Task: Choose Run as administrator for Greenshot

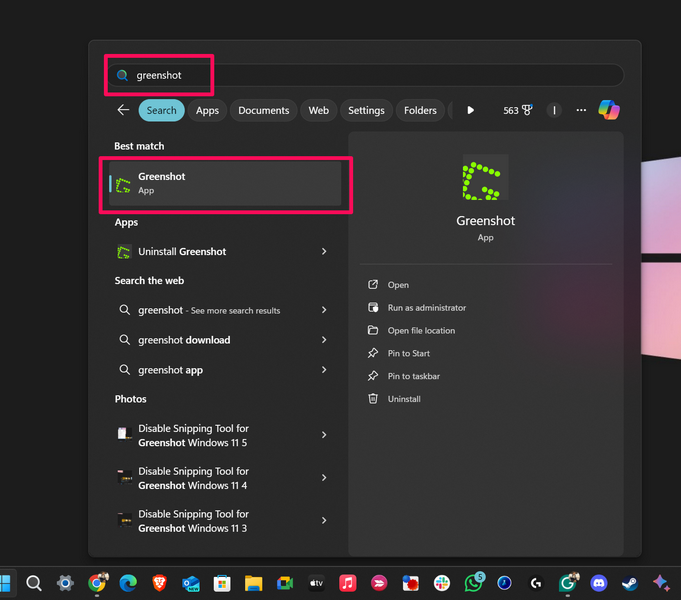Action: pyautogui.click(x=426, y=308)
